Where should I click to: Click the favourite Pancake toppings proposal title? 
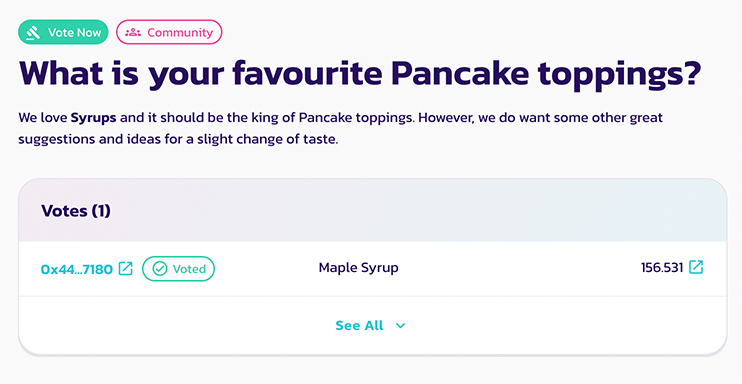[359, 73]
